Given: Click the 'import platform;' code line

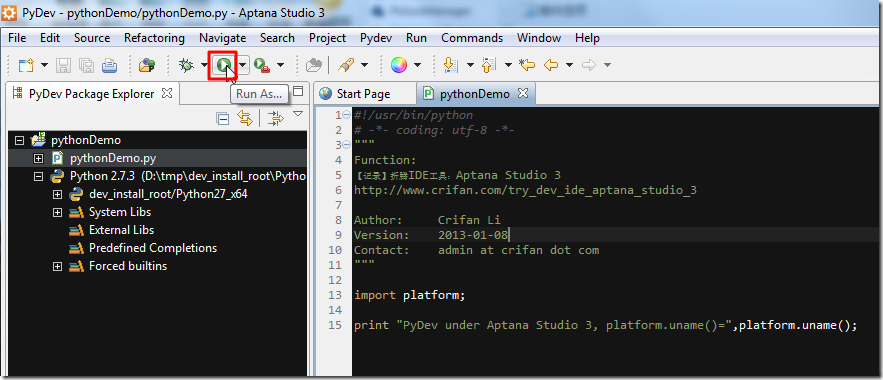Looking at the screenshot, I should tap(410, 295).
